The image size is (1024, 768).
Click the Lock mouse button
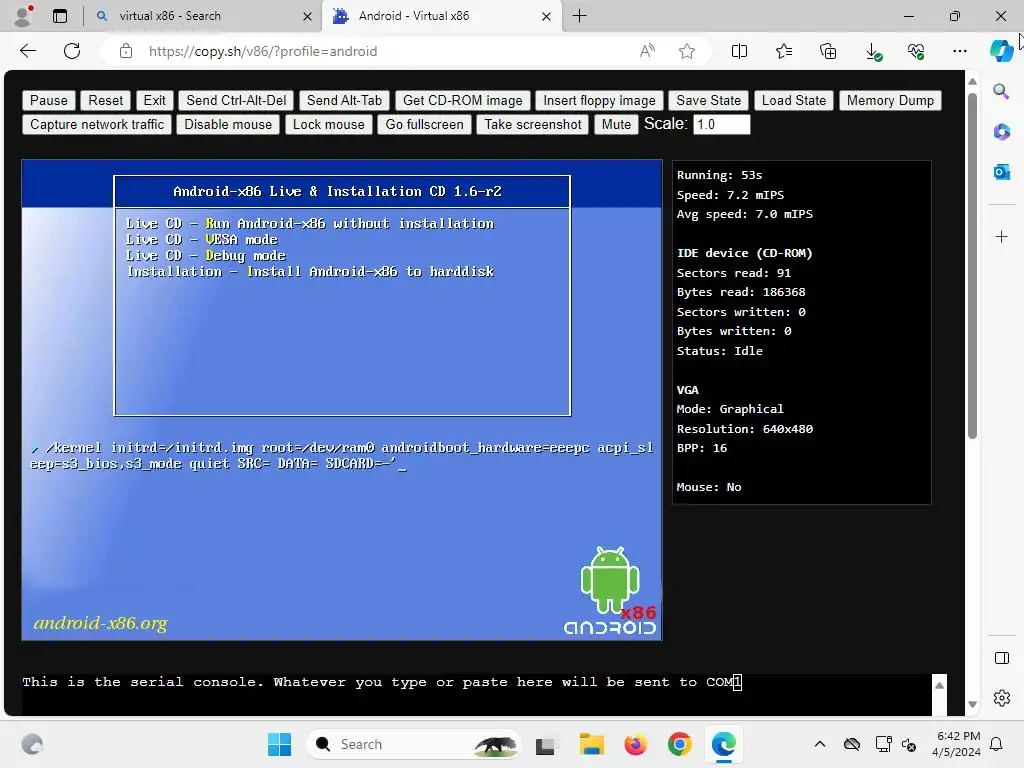328,124
